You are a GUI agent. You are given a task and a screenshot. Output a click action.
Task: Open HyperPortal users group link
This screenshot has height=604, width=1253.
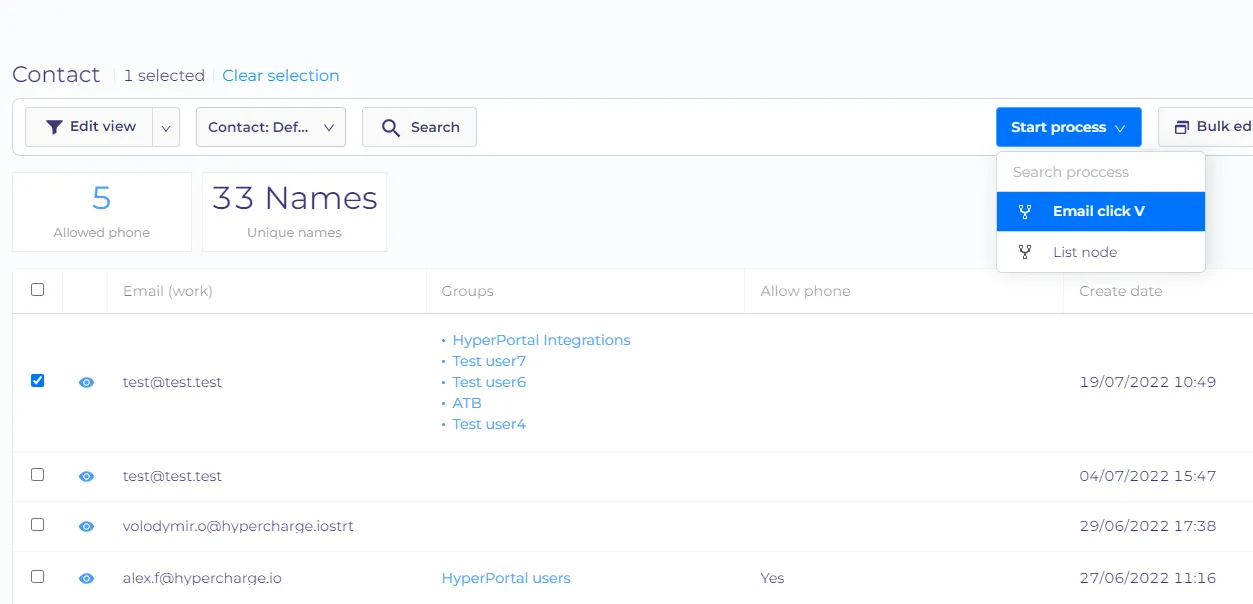(506, 578)
